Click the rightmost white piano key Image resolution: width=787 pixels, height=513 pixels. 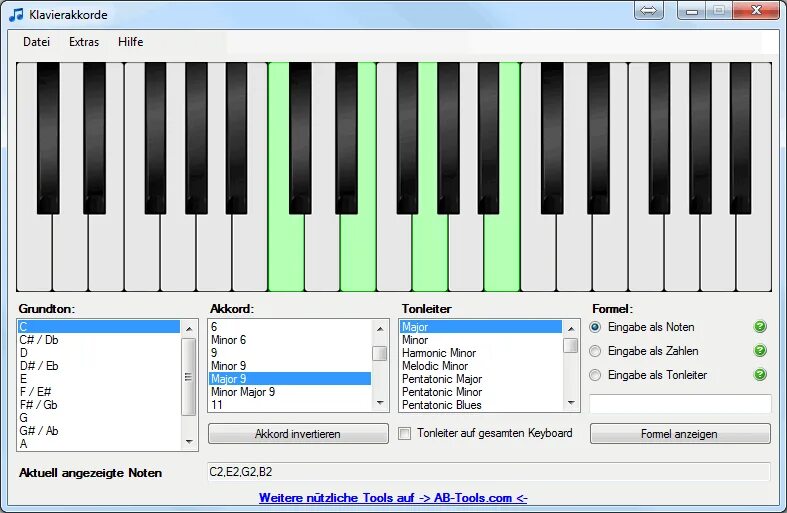tap(754, 251)
